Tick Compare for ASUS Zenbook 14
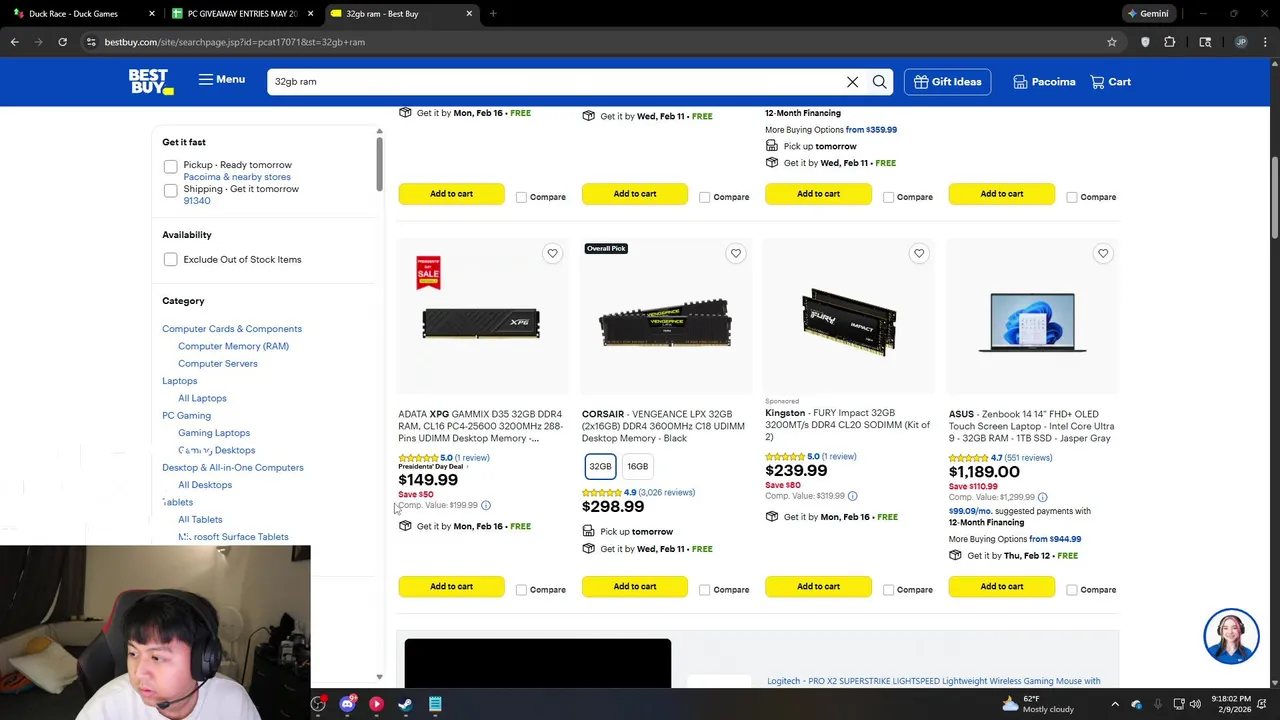Image resolution: width=1280 pixels, height=720 pixels. [x=1071, y=590]
